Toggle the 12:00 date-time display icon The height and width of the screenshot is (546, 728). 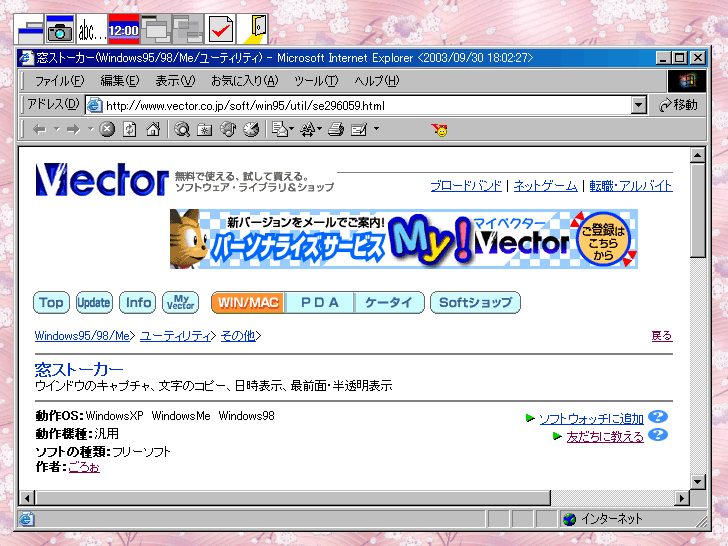click(124, 29)
